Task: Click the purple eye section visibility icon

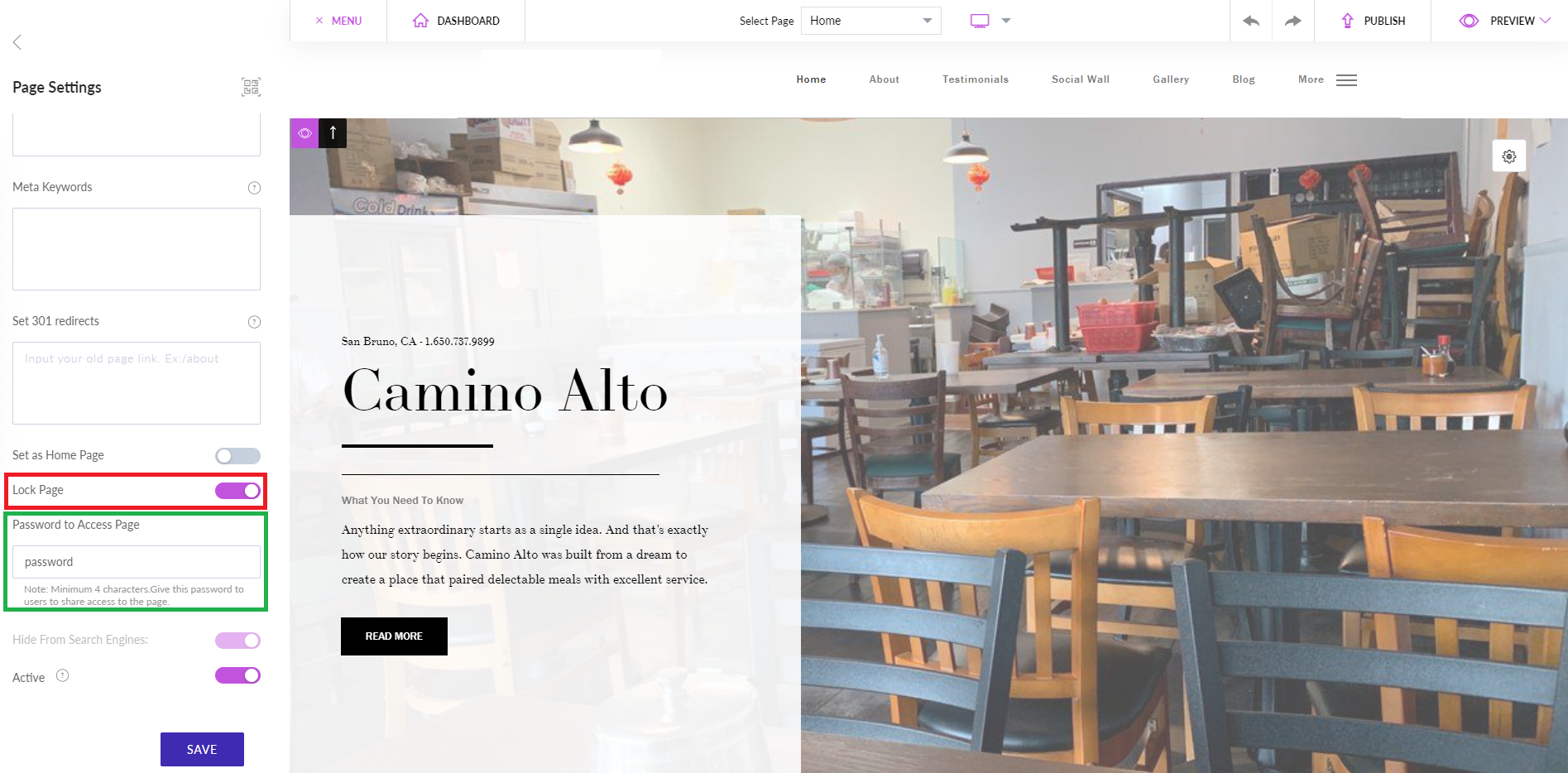Action: [304, 133]
